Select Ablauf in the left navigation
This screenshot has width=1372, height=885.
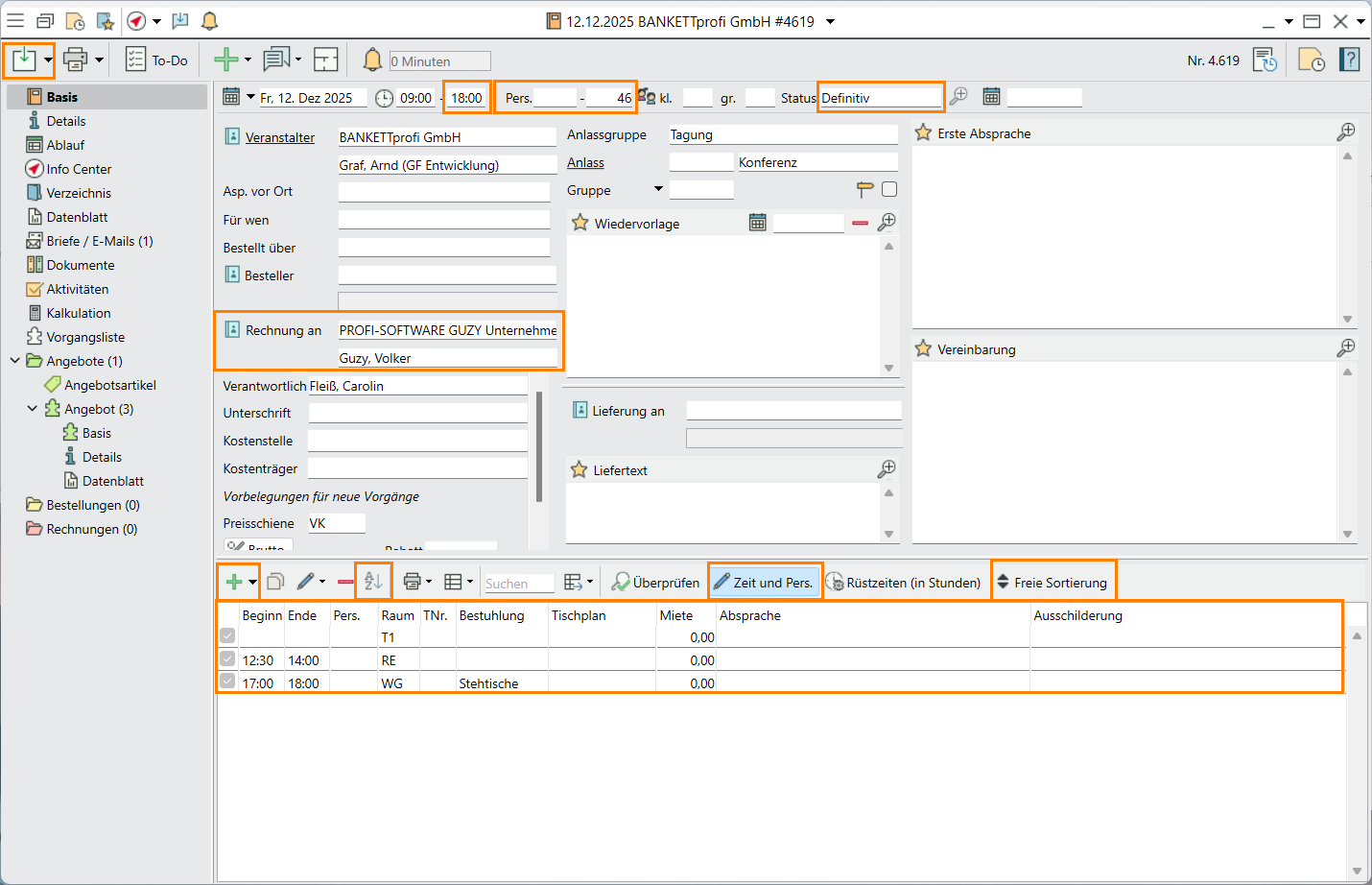click(x=65, y=145)
